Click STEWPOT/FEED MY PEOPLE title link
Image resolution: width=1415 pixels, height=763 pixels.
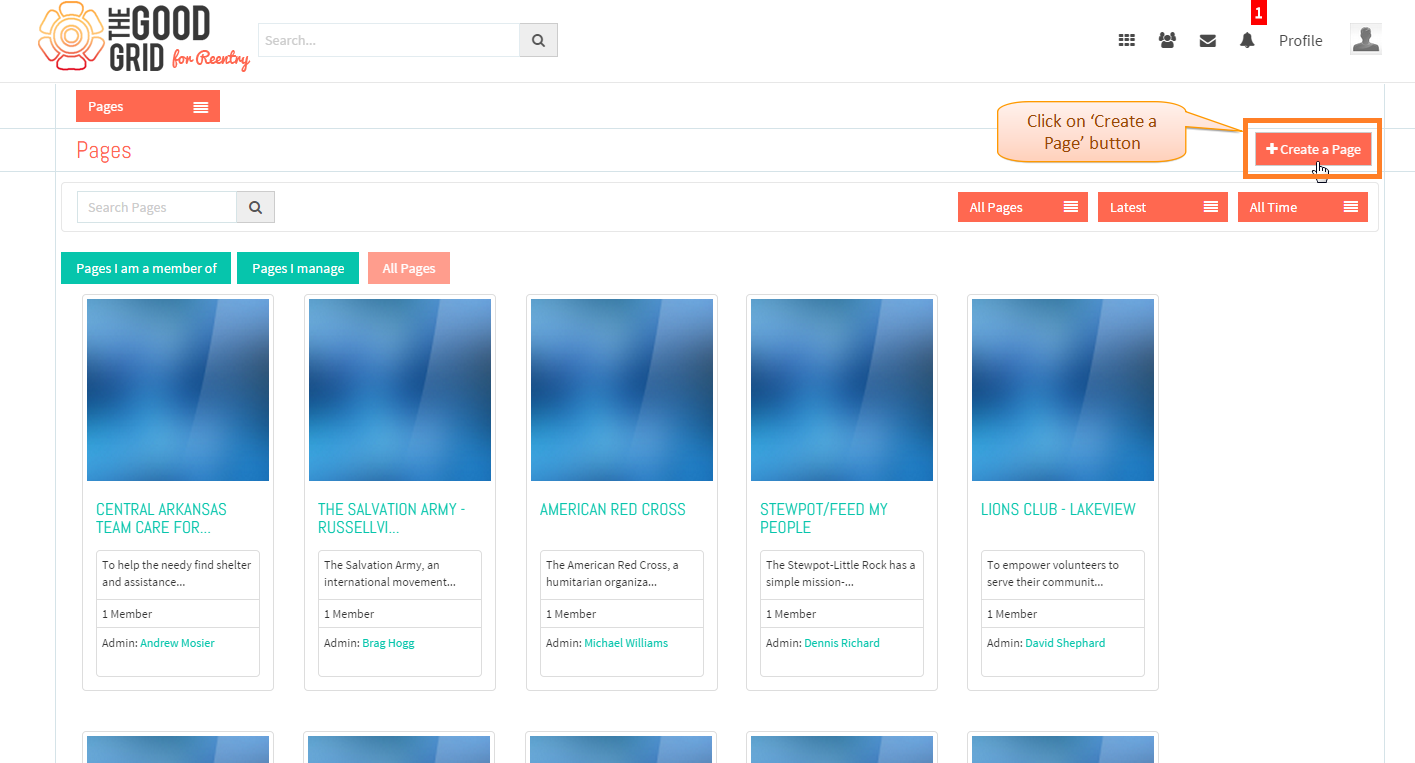pos(824,518)
